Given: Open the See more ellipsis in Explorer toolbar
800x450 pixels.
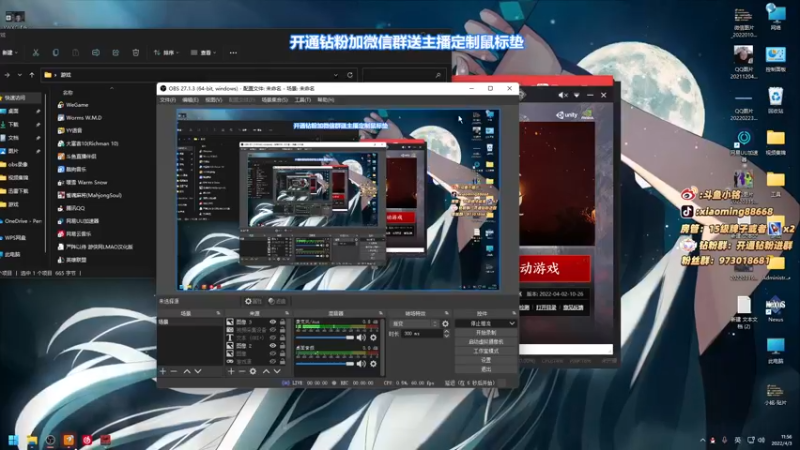Looking at the screenshot, I should coord(233,53).
